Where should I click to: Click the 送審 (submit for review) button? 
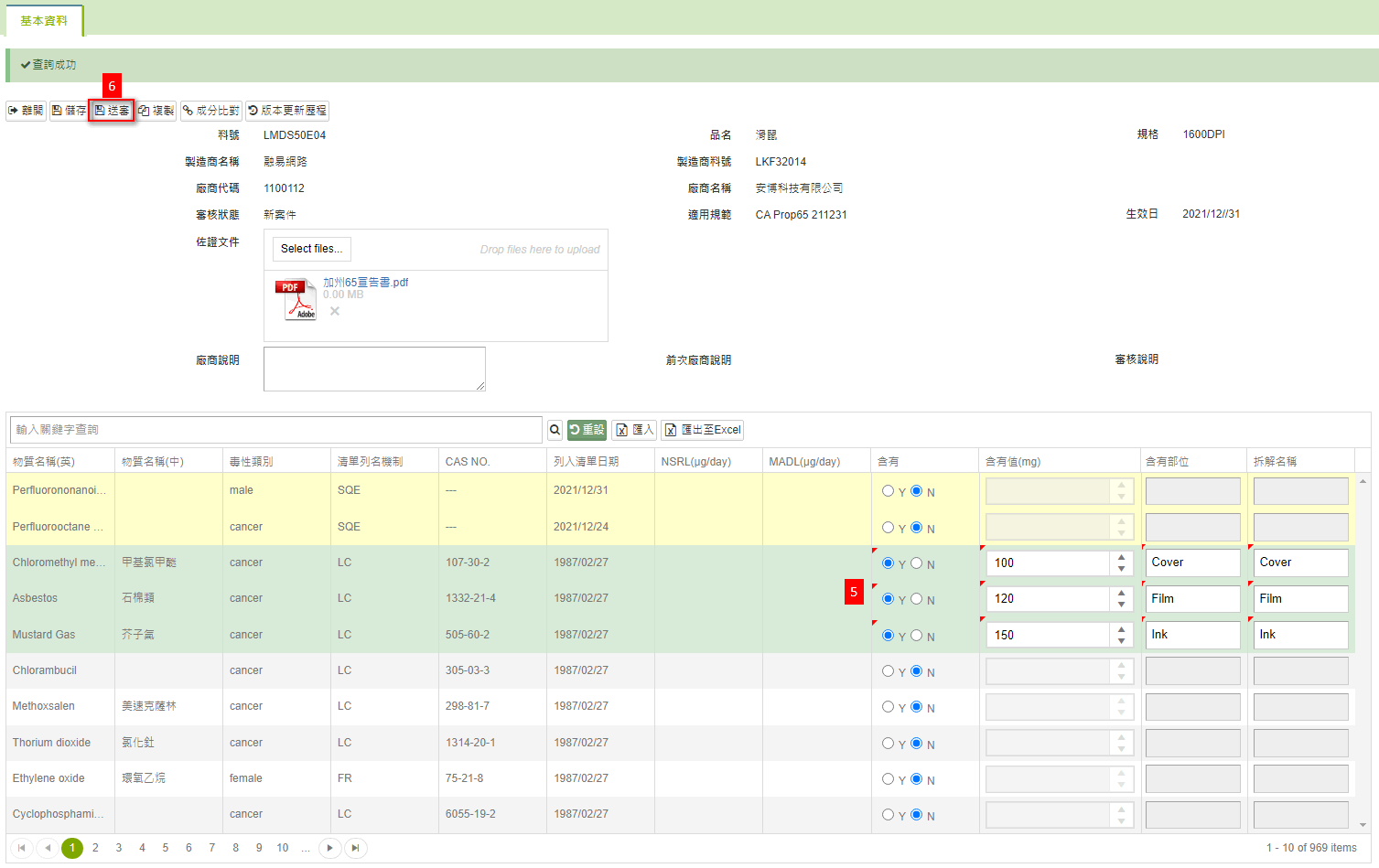pyautogui.click(x=112, y=111)
